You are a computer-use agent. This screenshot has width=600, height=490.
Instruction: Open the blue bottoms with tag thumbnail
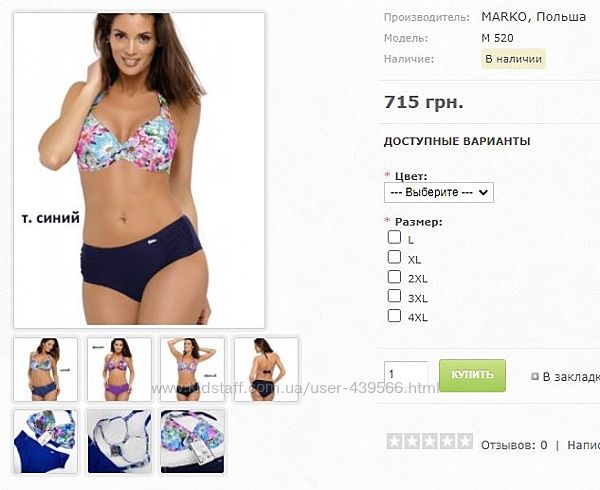pyautogui.click(x=46, y=441)
